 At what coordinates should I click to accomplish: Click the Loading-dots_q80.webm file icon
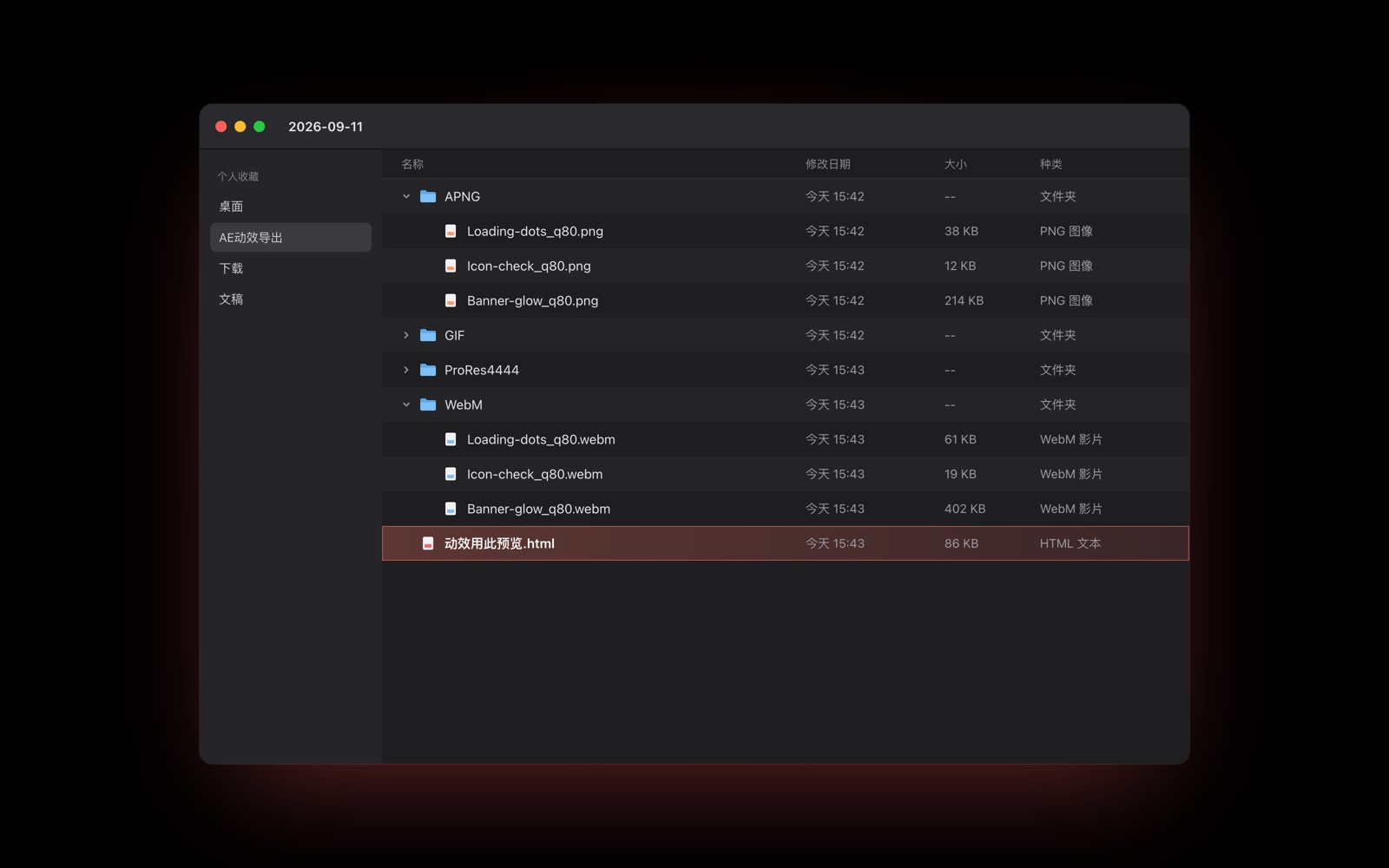click(x=451, y=439)
